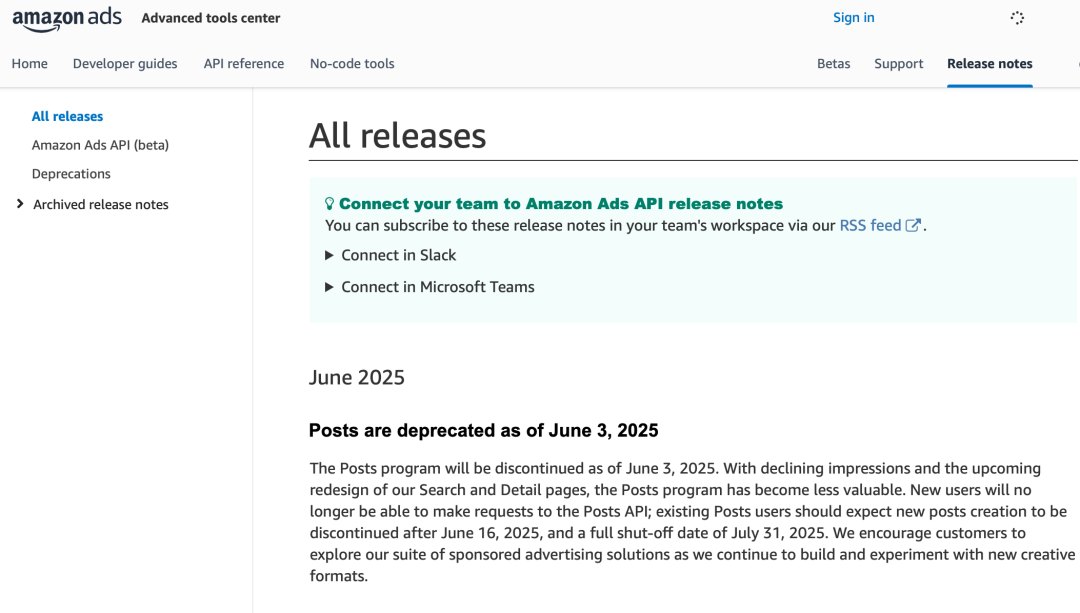Navigate to the Betas tab
1080x613 pixels.
(834, 63)
